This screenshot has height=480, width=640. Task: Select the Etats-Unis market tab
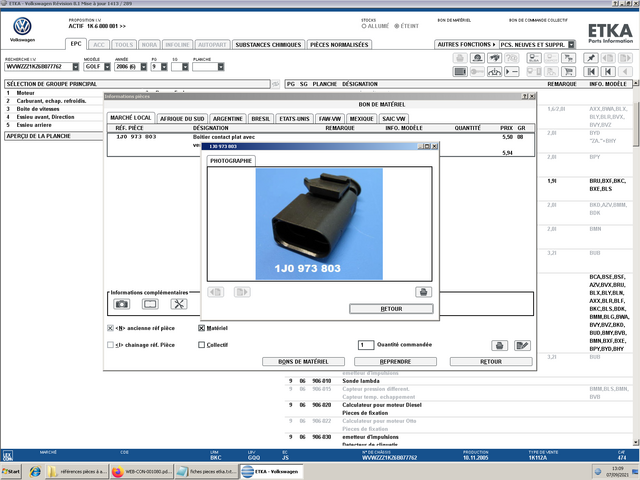pyautogui.click(x=294, y=119)
